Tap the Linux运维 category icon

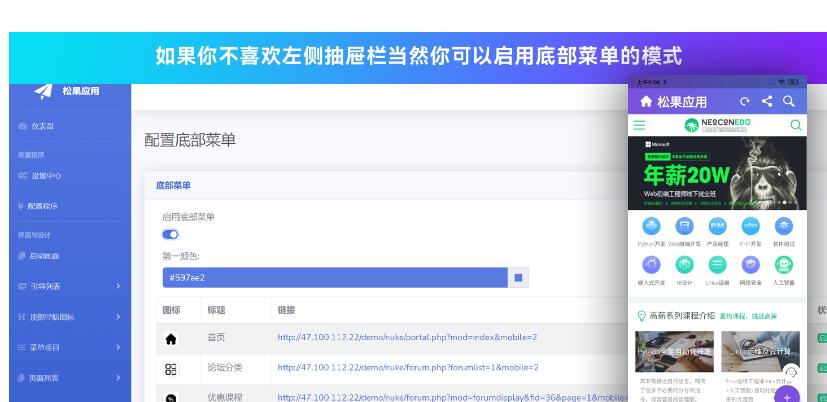click(x=717, y=265)
